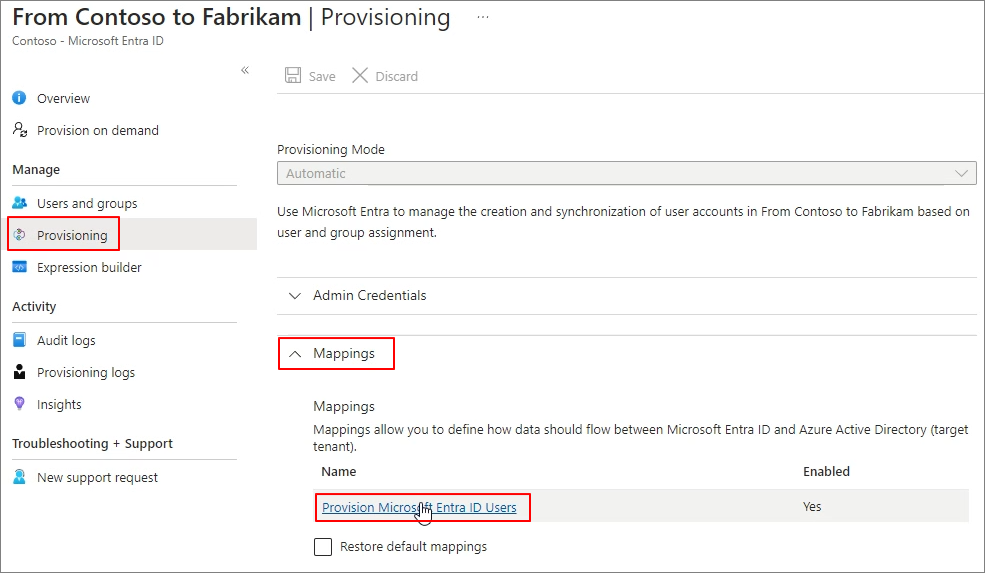The image size is (985, 573).
Task: Click the Overview info icon
Action: point(19,98)
